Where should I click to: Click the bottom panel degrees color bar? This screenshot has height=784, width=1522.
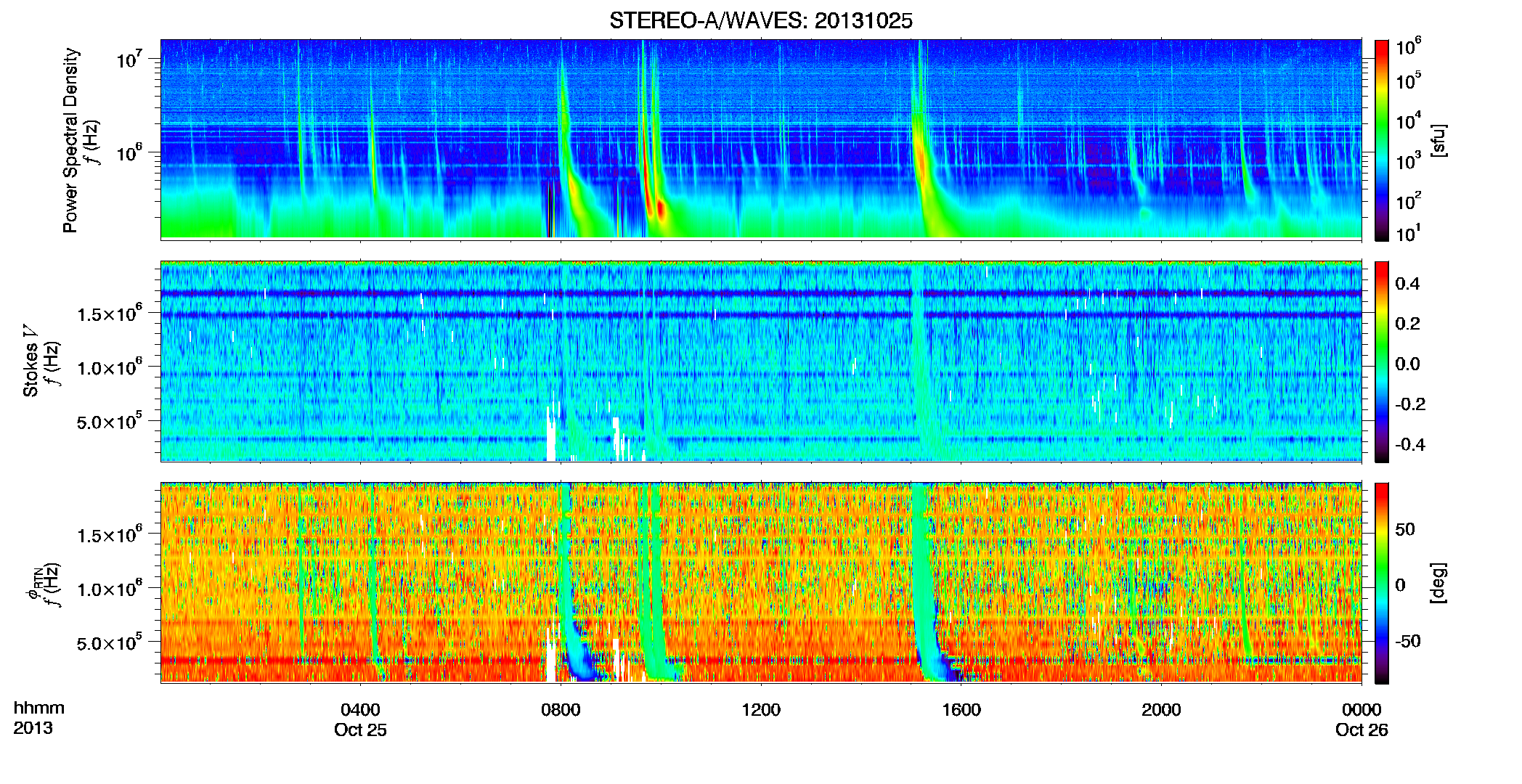tap(1381, 583)
